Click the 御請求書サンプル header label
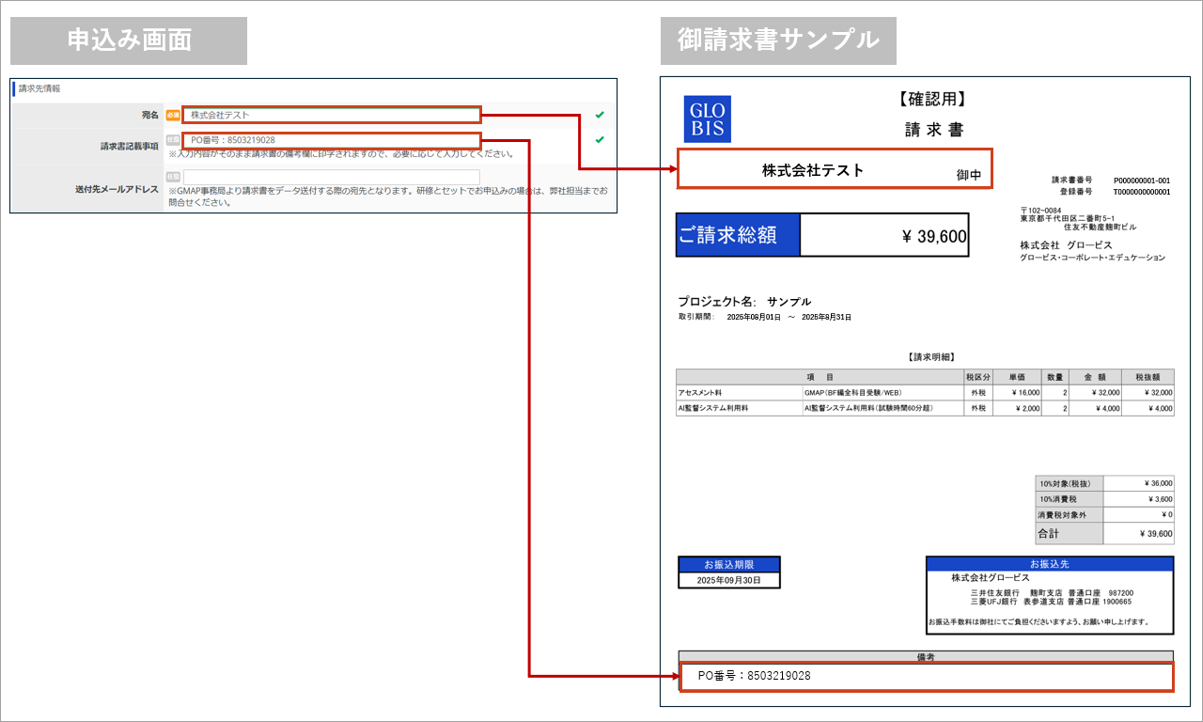The height and width of the screenshot is (722, 1203). pos(778,40)
